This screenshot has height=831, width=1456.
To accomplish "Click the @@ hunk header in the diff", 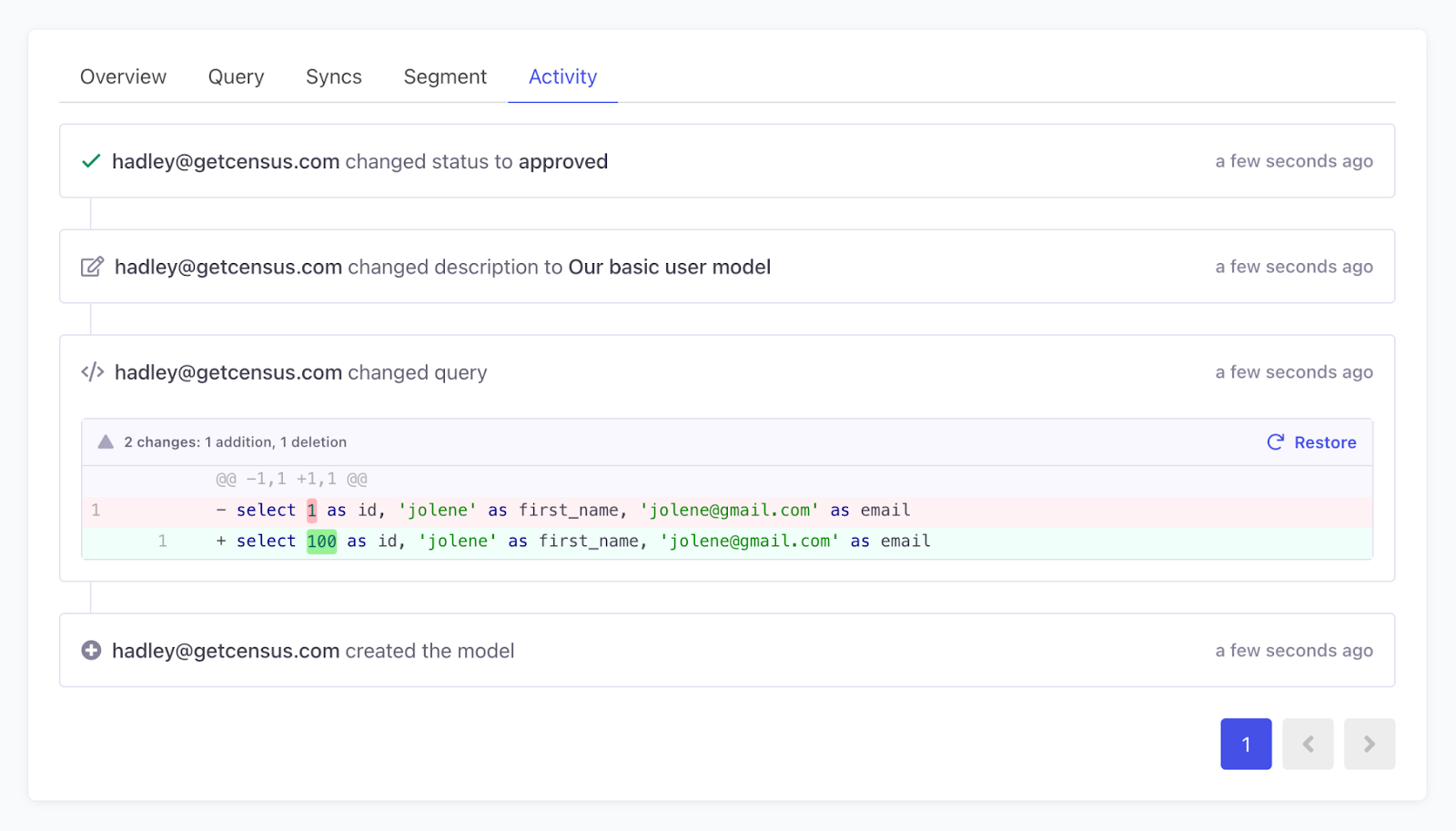I will click(x=289, y=478).
